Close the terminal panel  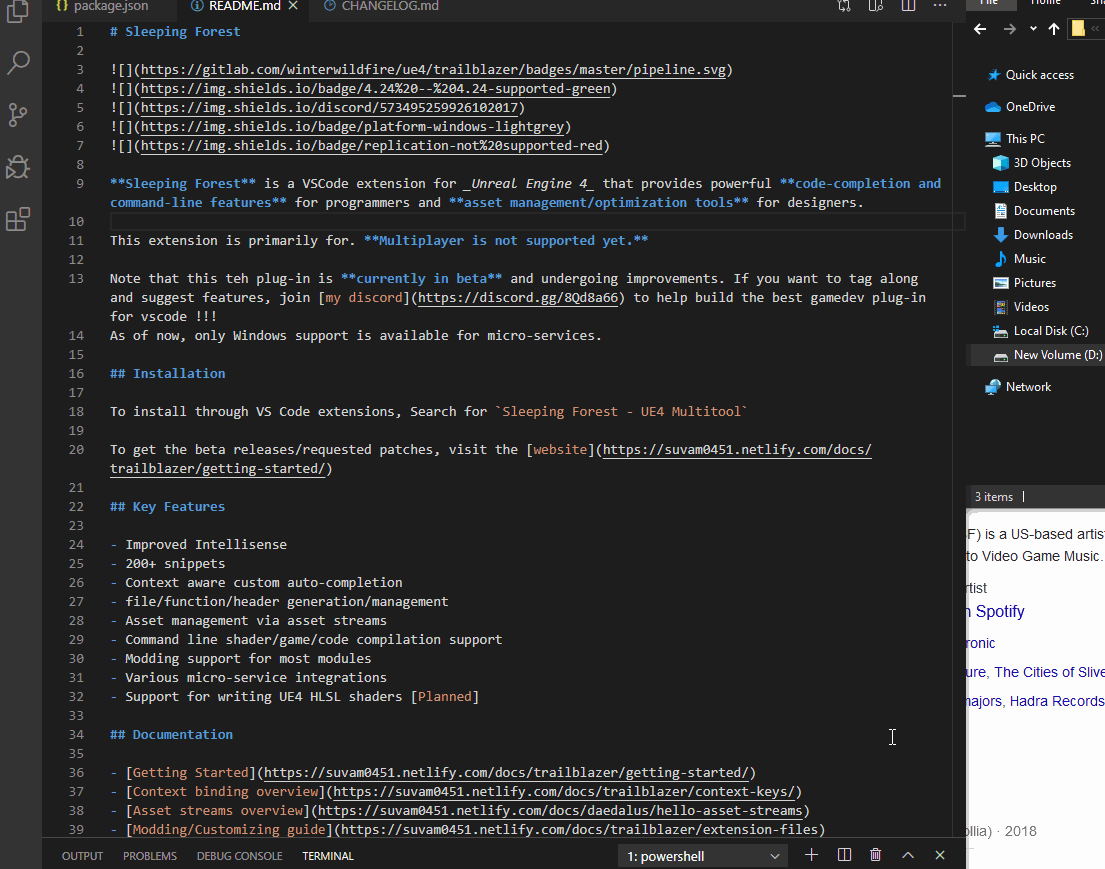point(939,855)
